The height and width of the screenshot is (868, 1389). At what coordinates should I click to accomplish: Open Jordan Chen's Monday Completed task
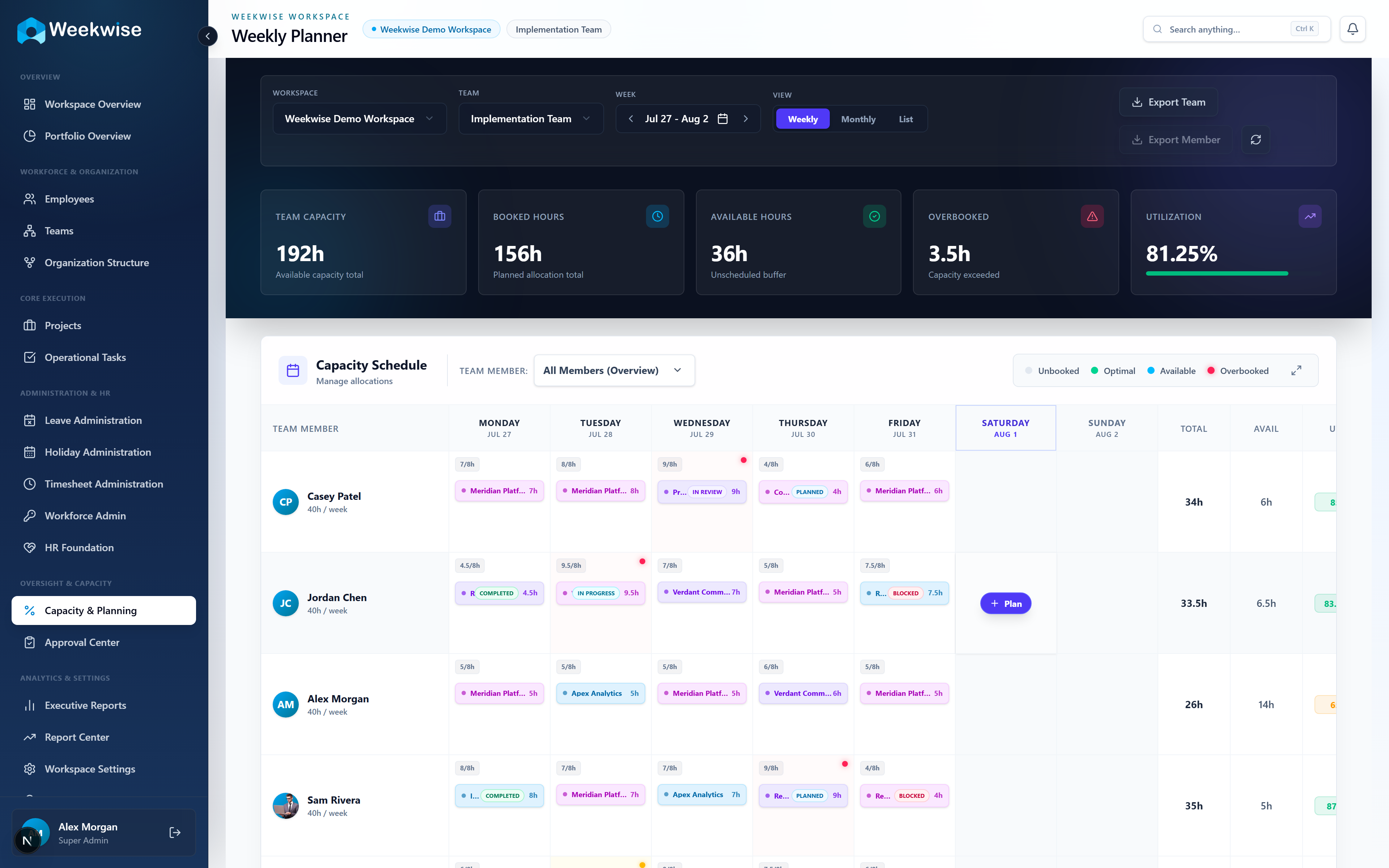point(499,593)
